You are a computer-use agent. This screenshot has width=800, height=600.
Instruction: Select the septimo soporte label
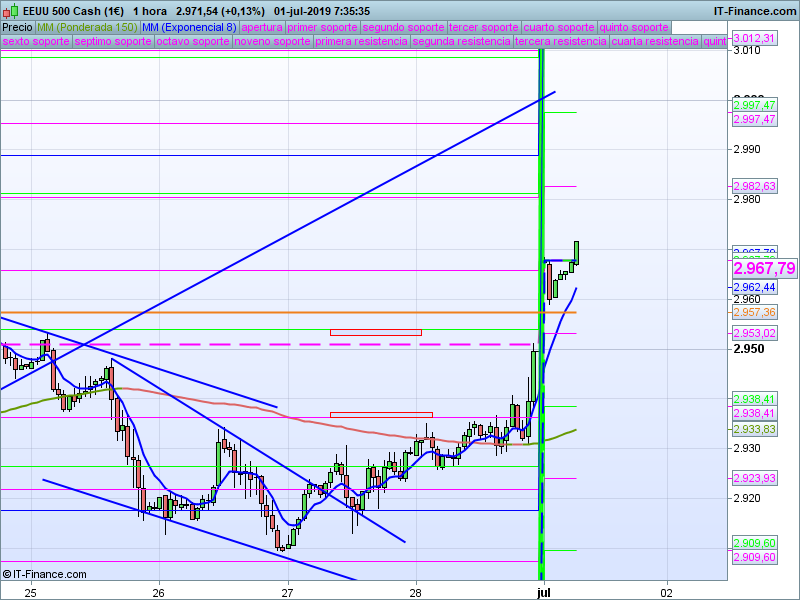click(x=112, y=41)
